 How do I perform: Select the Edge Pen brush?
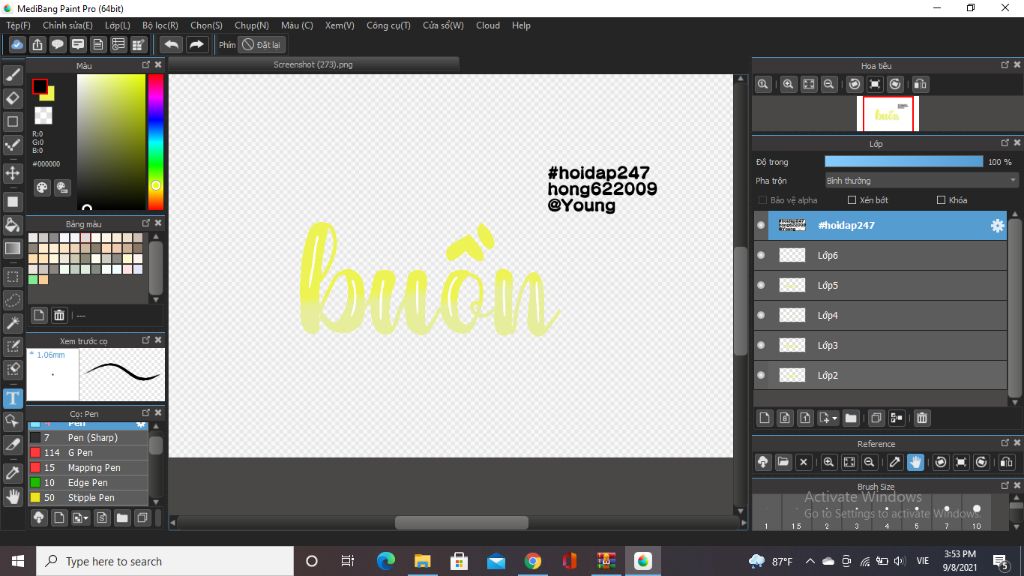(x=88, y=483)
